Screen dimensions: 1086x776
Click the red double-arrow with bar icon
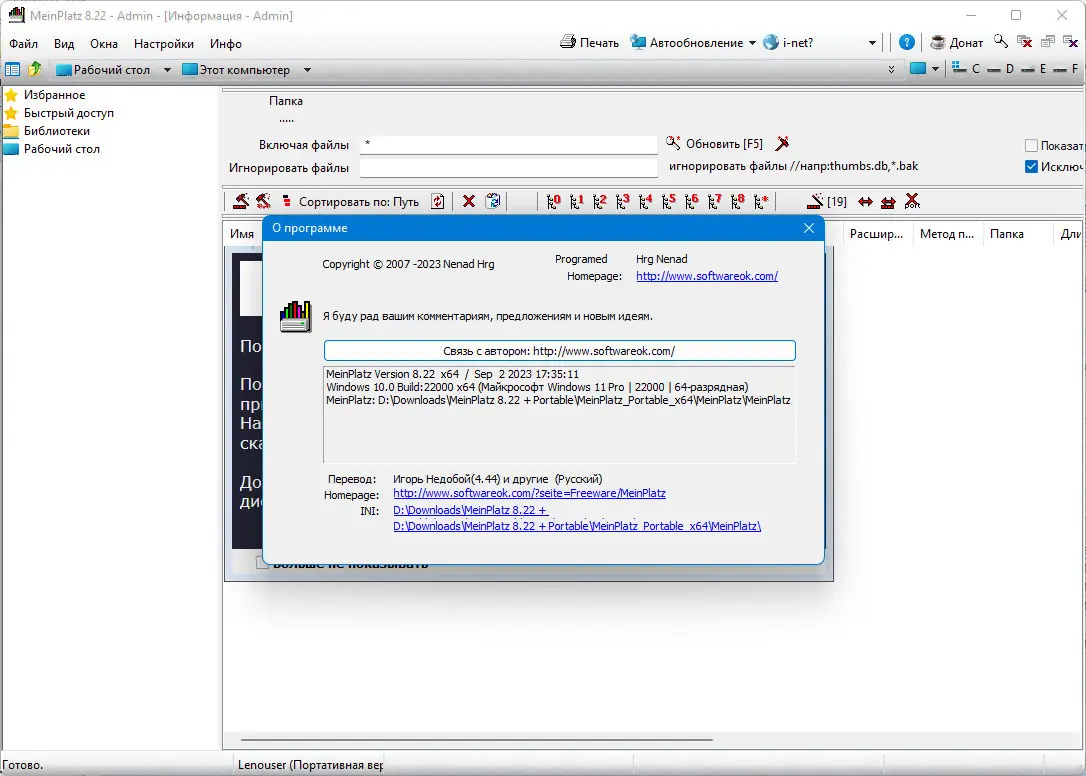tap(888, 202)
